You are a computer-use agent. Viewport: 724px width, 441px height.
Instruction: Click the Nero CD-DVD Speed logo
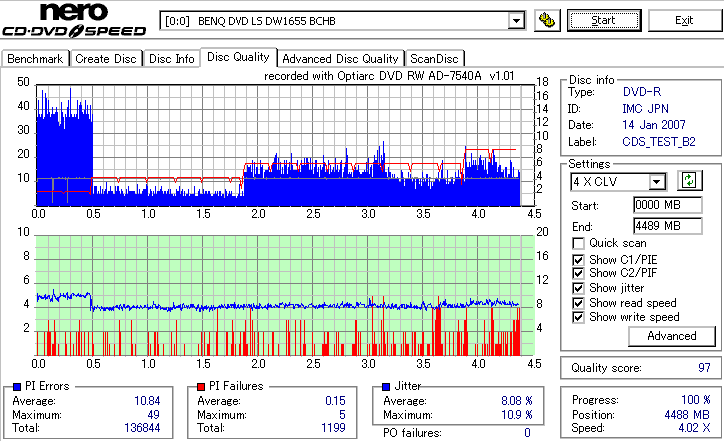pyautogui.click(x=74, y=20)
